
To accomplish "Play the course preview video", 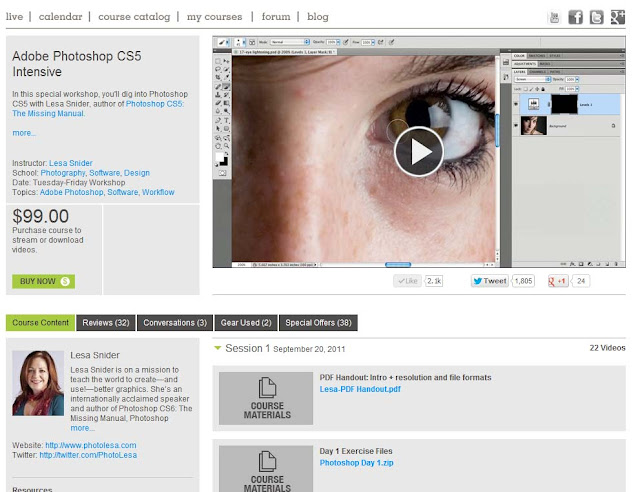I will tap(419, 151).
